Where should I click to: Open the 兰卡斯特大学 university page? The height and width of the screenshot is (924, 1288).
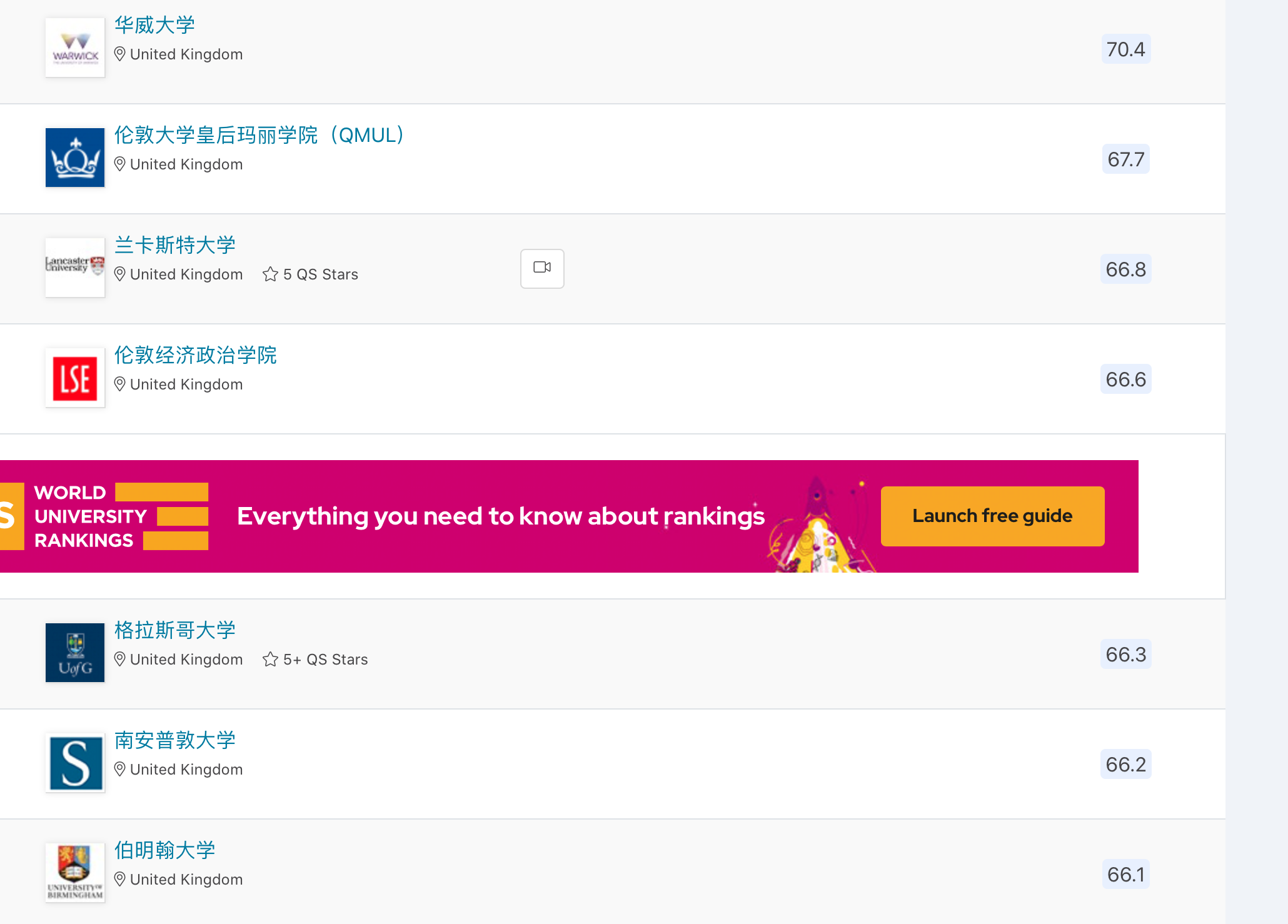(175, 245)
